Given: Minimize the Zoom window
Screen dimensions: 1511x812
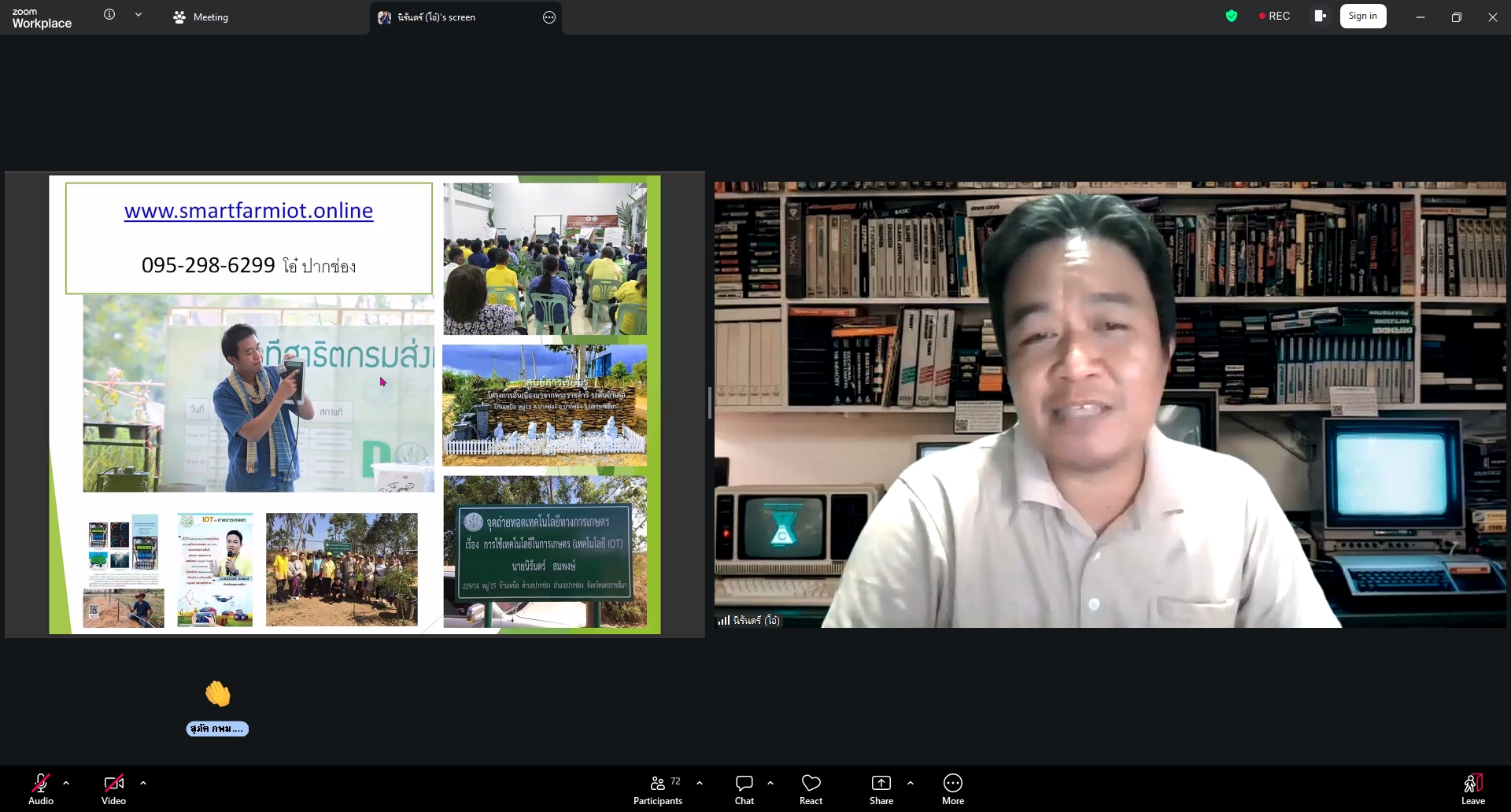Looking at the screenshot, I should pos(1420,17).
